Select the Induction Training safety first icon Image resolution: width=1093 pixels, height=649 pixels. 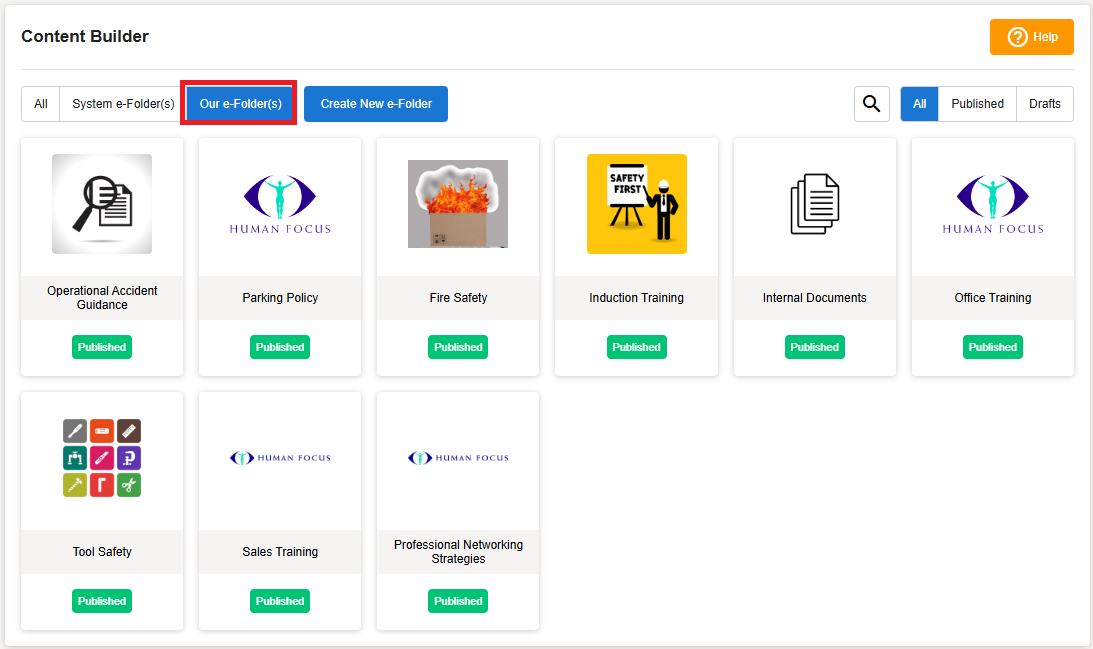pyautogui.click(x=636, y=204)
